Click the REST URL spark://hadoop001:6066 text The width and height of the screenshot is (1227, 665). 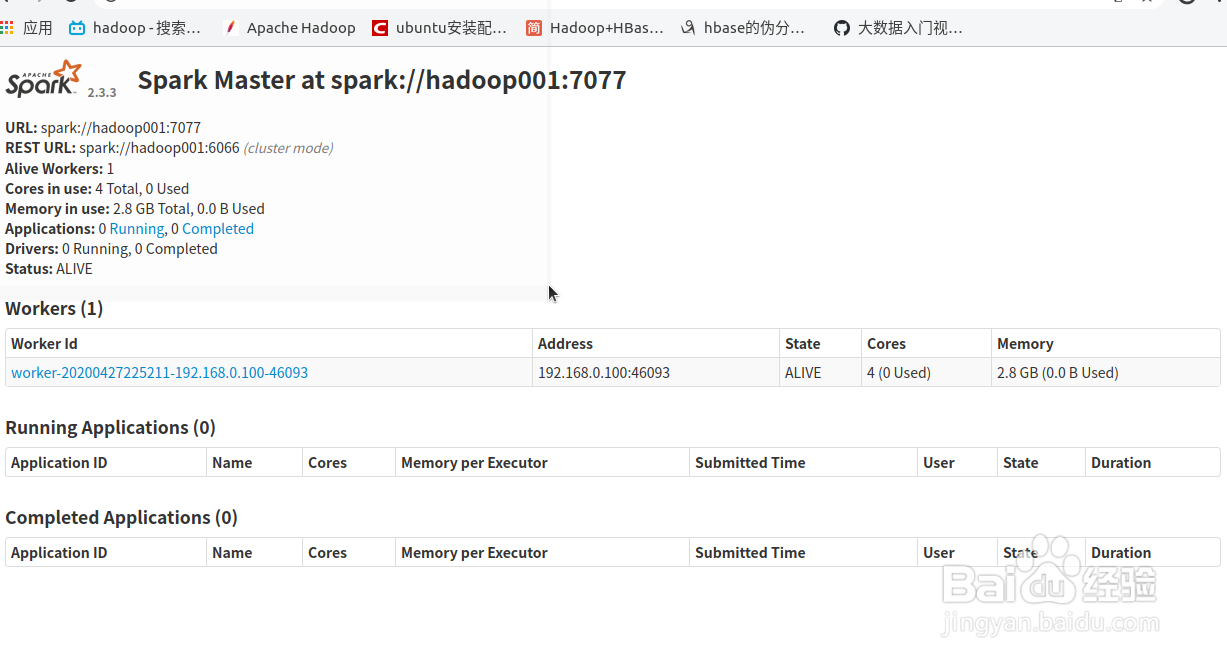coord(160,148)
